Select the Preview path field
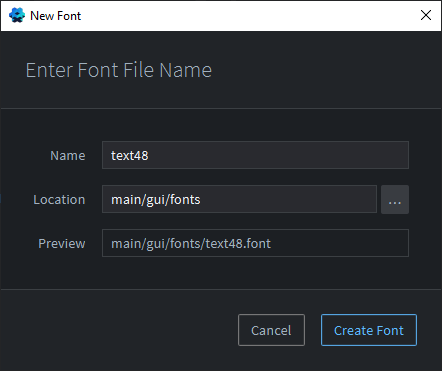This screenshot has height=371, width=442. coord(255,243)
